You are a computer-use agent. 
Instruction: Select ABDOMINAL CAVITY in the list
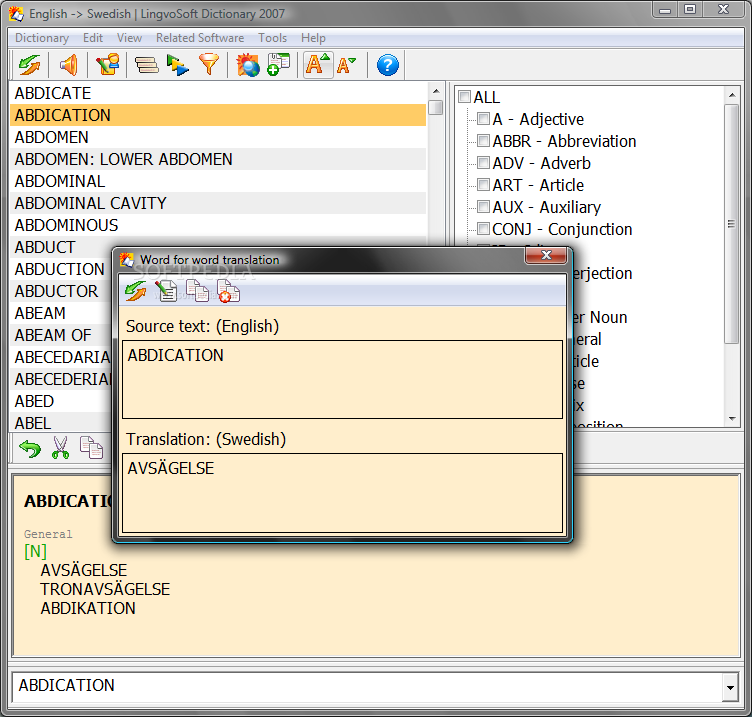click(x=218, y=203)
